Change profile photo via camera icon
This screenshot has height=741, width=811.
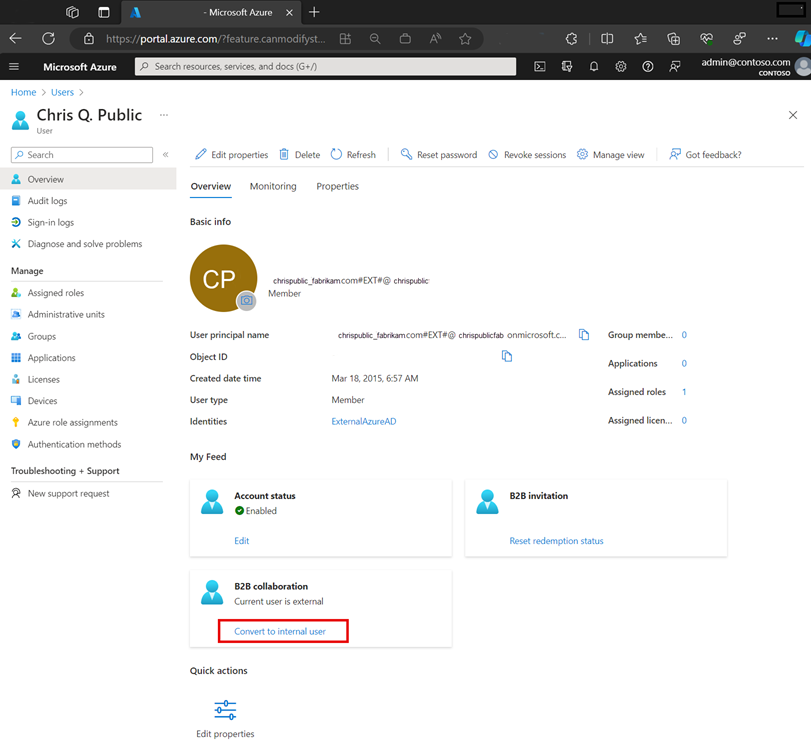tap(246, 301)
